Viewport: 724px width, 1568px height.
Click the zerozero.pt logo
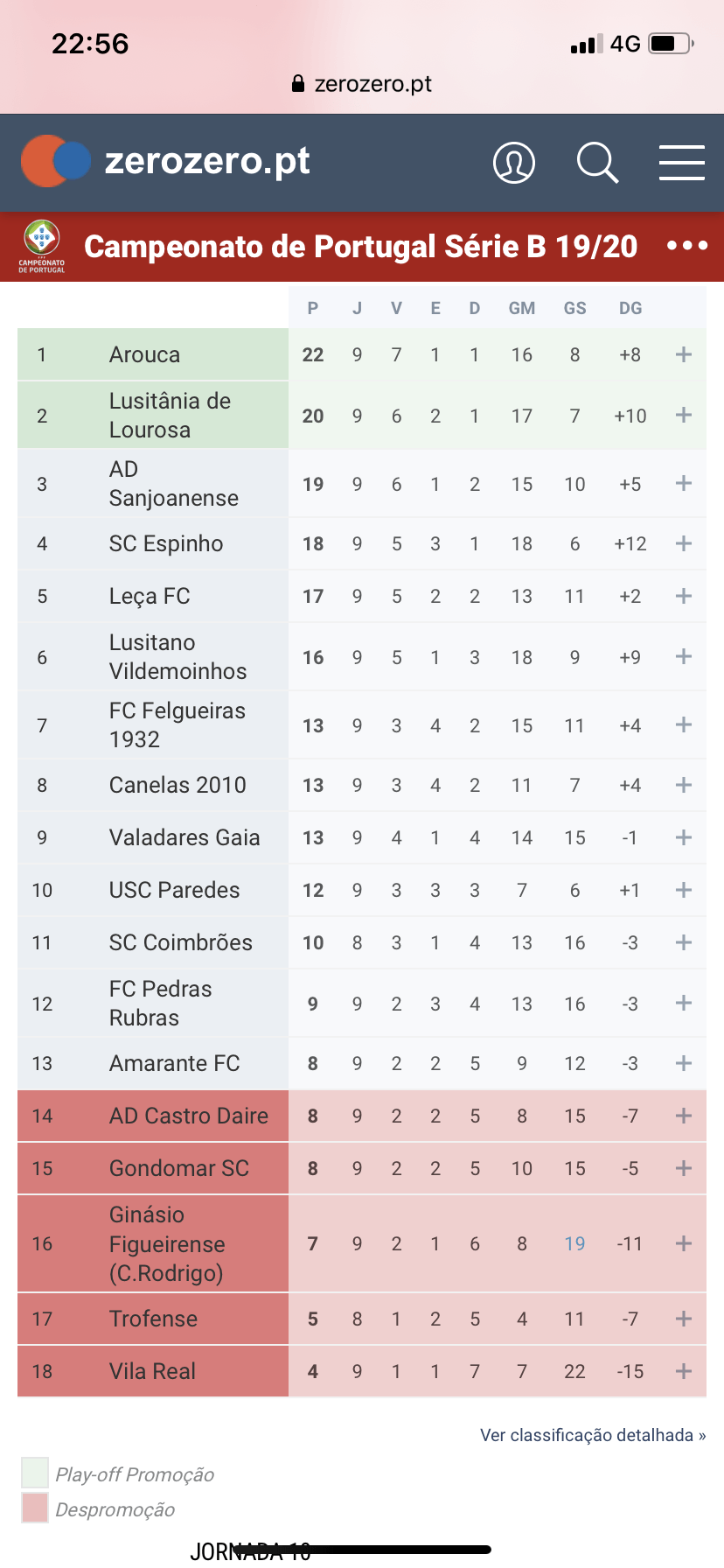click(166, 161)
